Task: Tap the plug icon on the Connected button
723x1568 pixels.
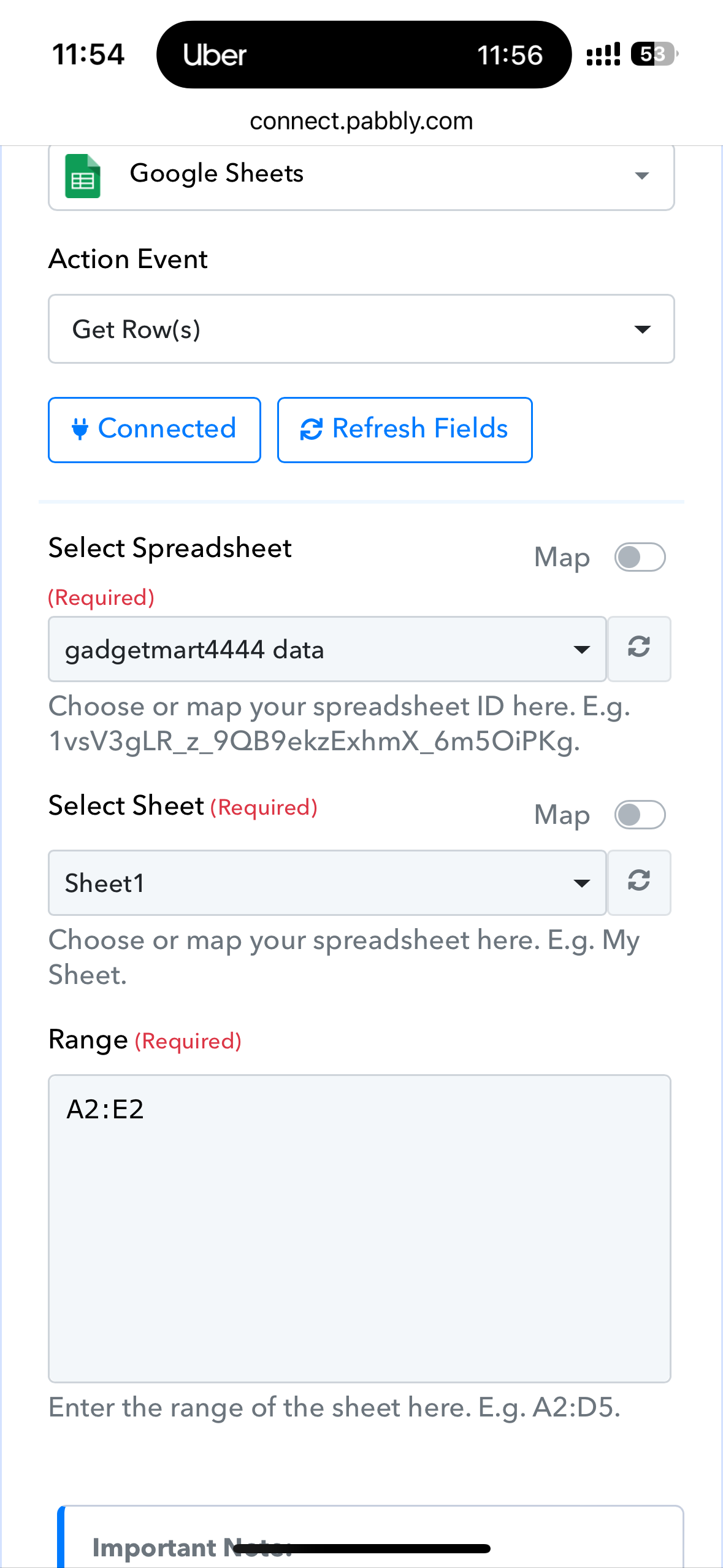Action: click(x=80, y=429)
